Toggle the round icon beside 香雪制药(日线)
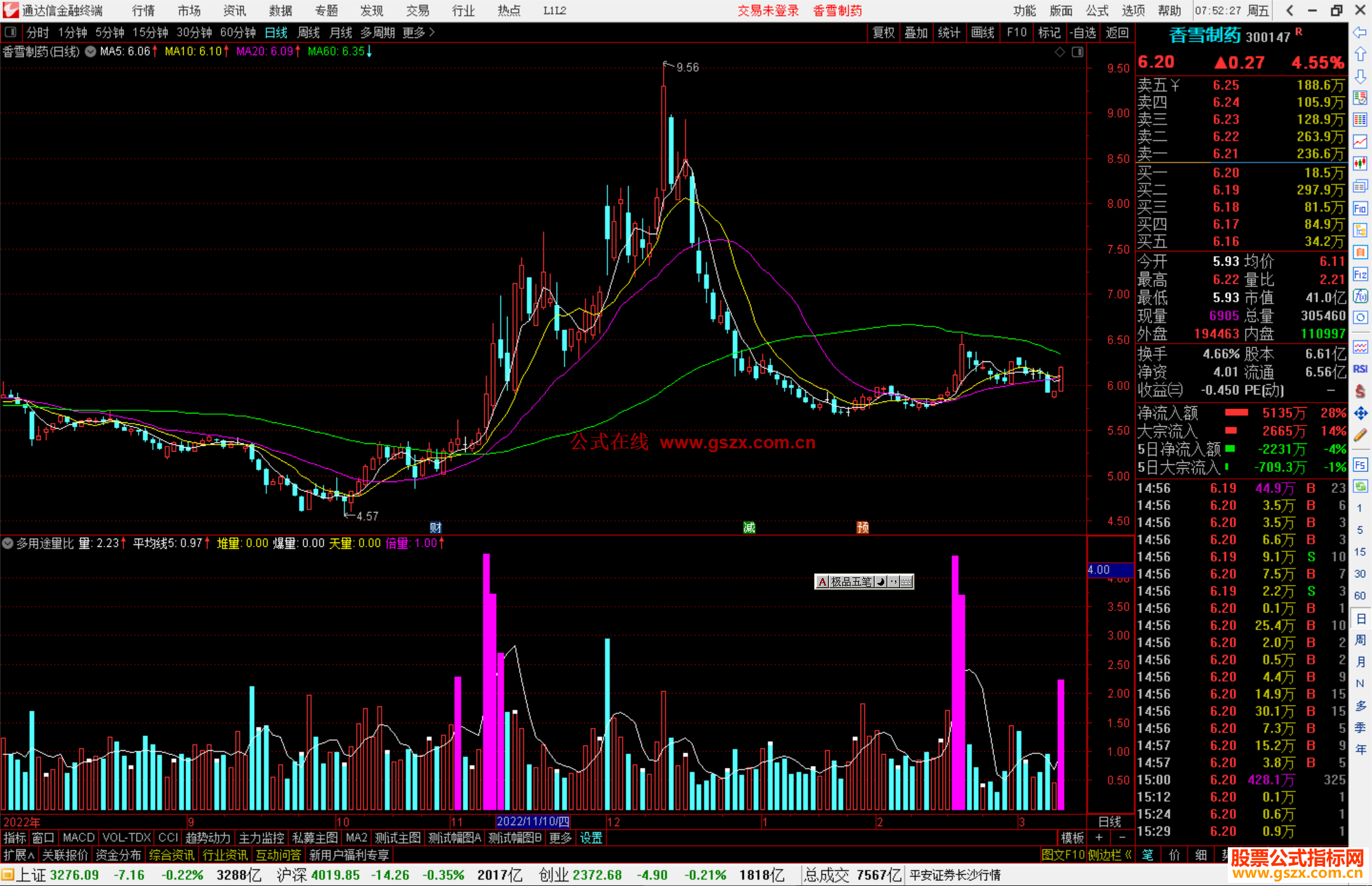Screen dimensions: 1372x886 click(91, 51)
